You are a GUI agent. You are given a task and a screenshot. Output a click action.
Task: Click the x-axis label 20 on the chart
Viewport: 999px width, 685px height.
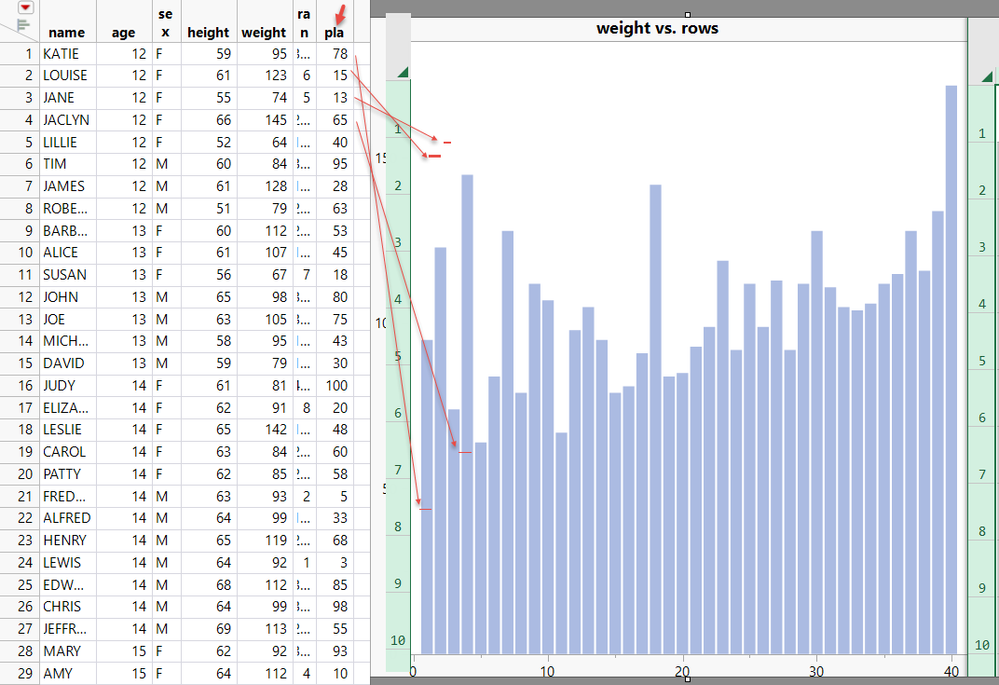[x=682, y=671]
